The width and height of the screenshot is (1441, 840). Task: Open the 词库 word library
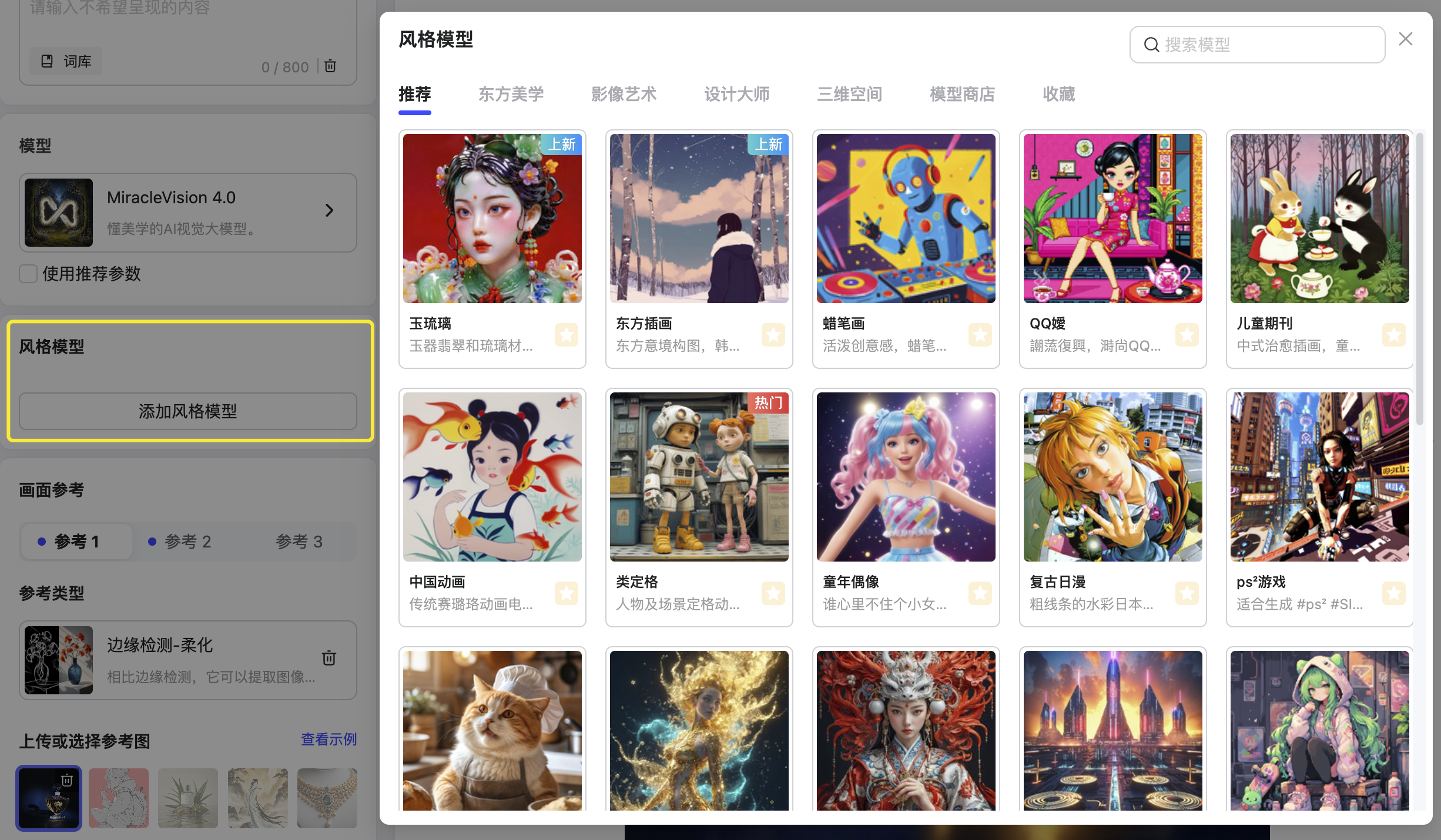tap(66, 61)
